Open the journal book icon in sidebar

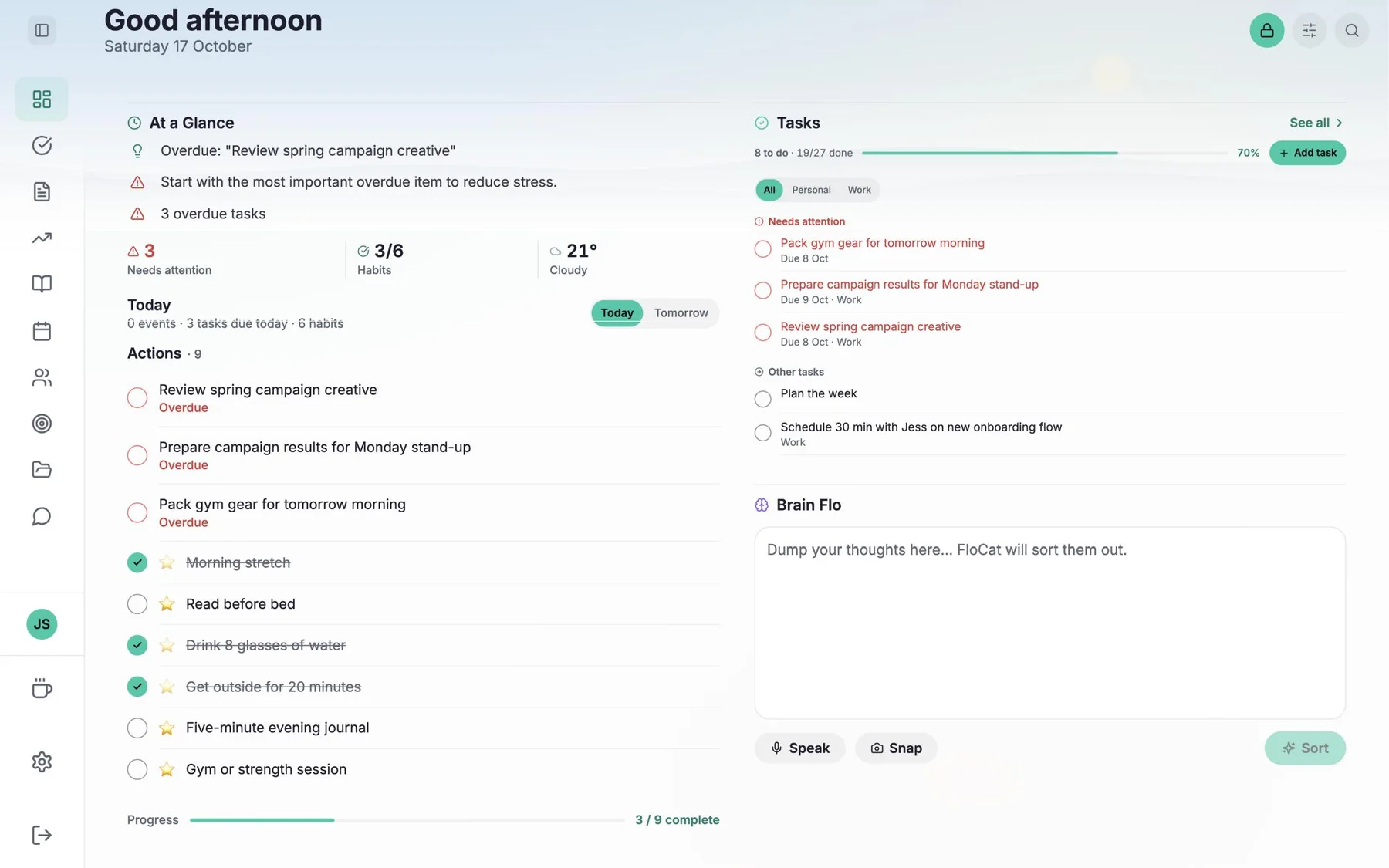pos(42,284)
